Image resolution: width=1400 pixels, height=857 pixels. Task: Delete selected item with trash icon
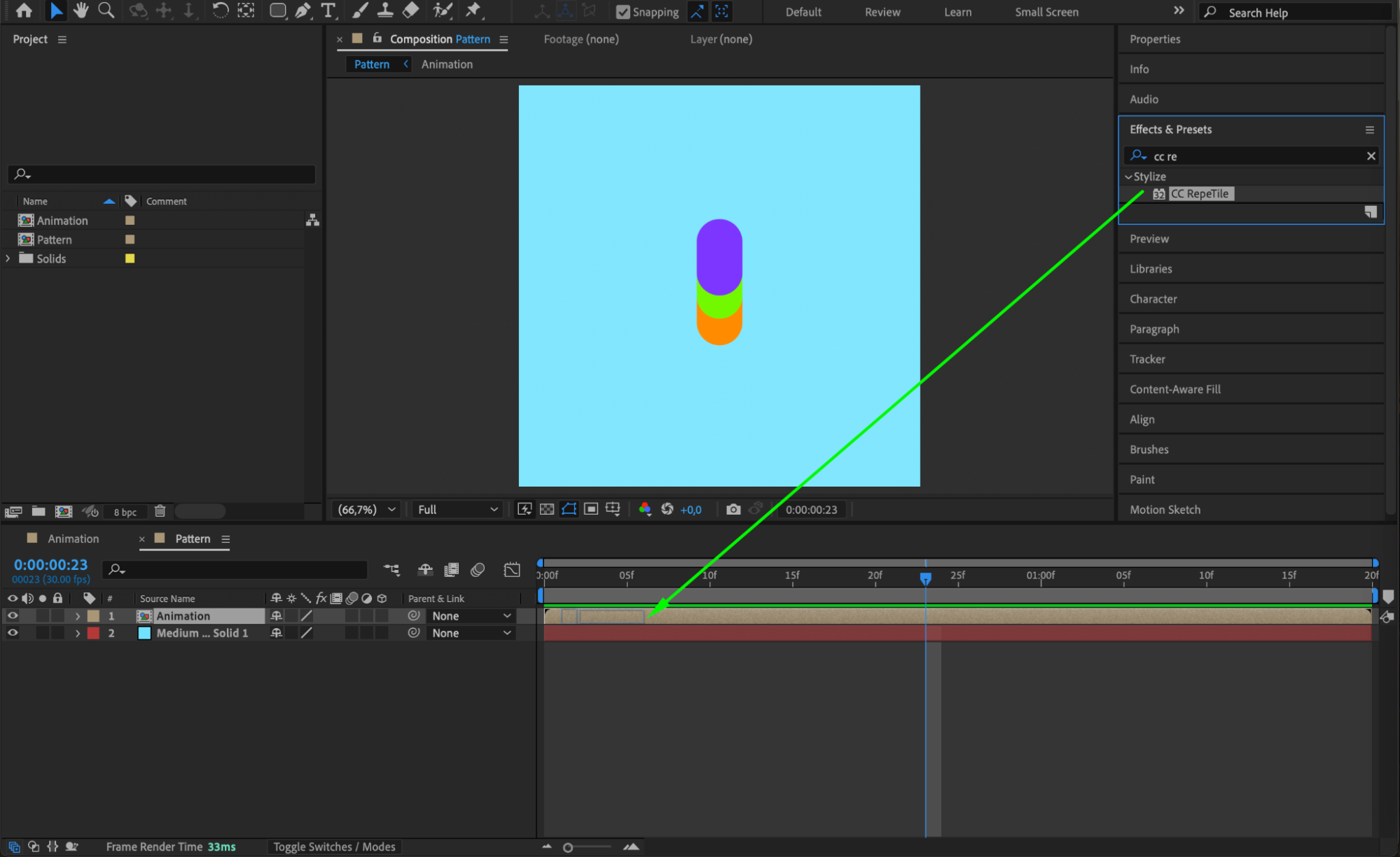click(160, 511)
